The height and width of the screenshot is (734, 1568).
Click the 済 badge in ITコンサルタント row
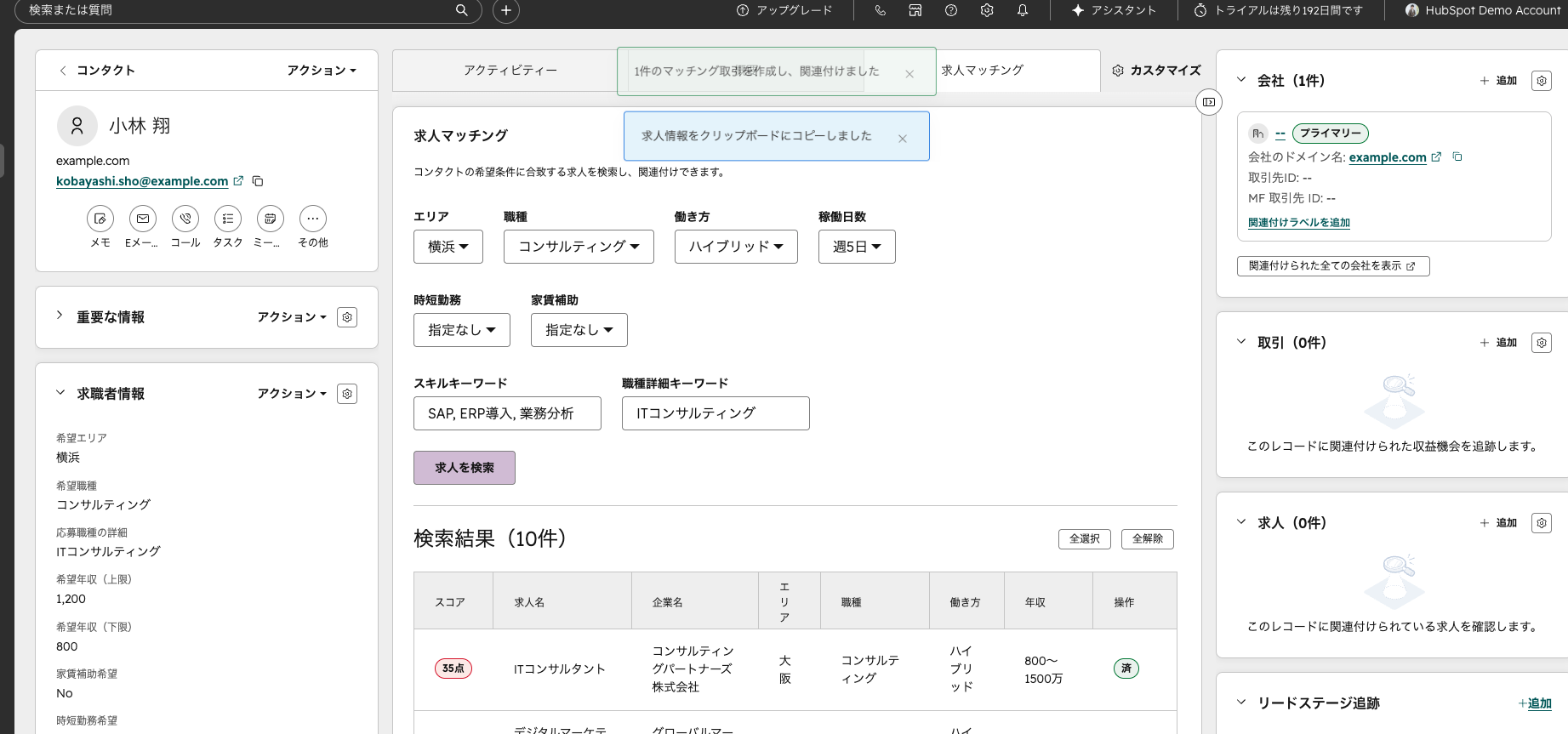tap(1126, 669)
